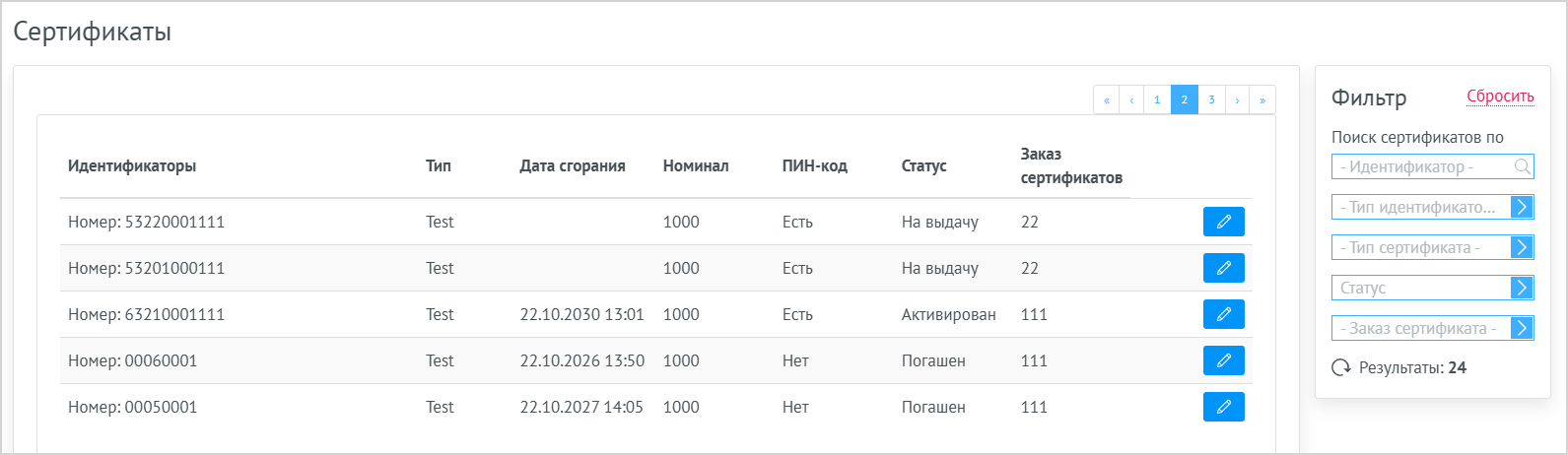This screenshot has height=455, width=1568.
Task: Edit certificate number 00060001
Action: [1223, 360]
